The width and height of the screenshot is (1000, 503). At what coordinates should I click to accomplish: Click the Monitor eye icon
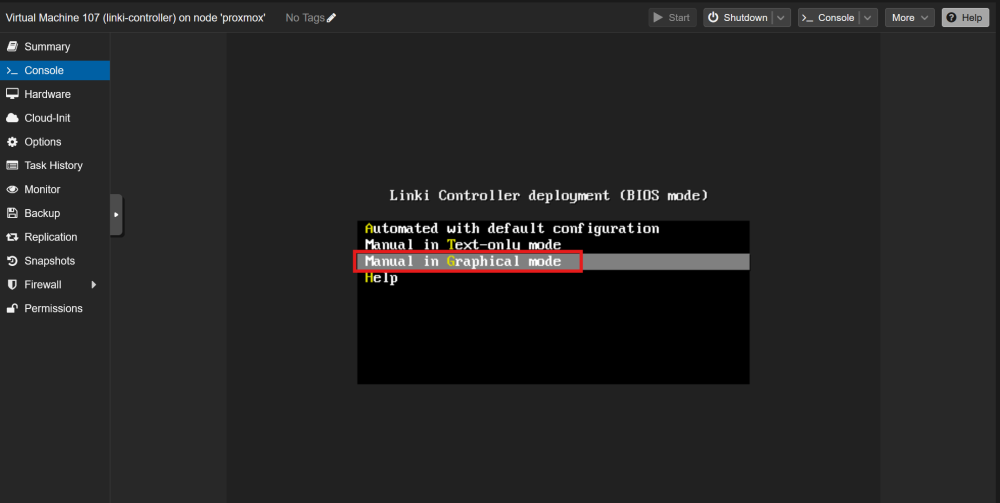pyautogui.click(x=12, y=189)
